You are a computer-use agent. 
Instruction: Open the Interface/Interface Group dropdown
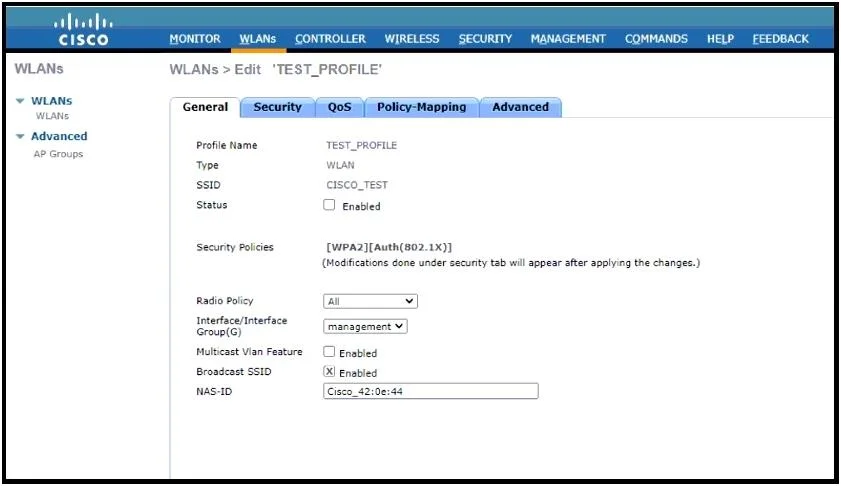[x=365, y=326]
